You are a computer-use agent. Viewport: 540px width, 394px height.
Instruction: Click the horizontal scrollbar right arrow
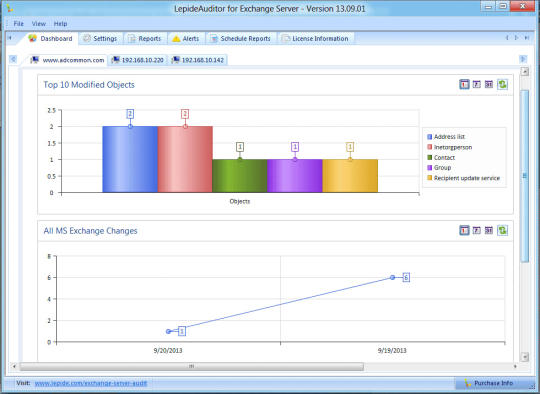515,366
